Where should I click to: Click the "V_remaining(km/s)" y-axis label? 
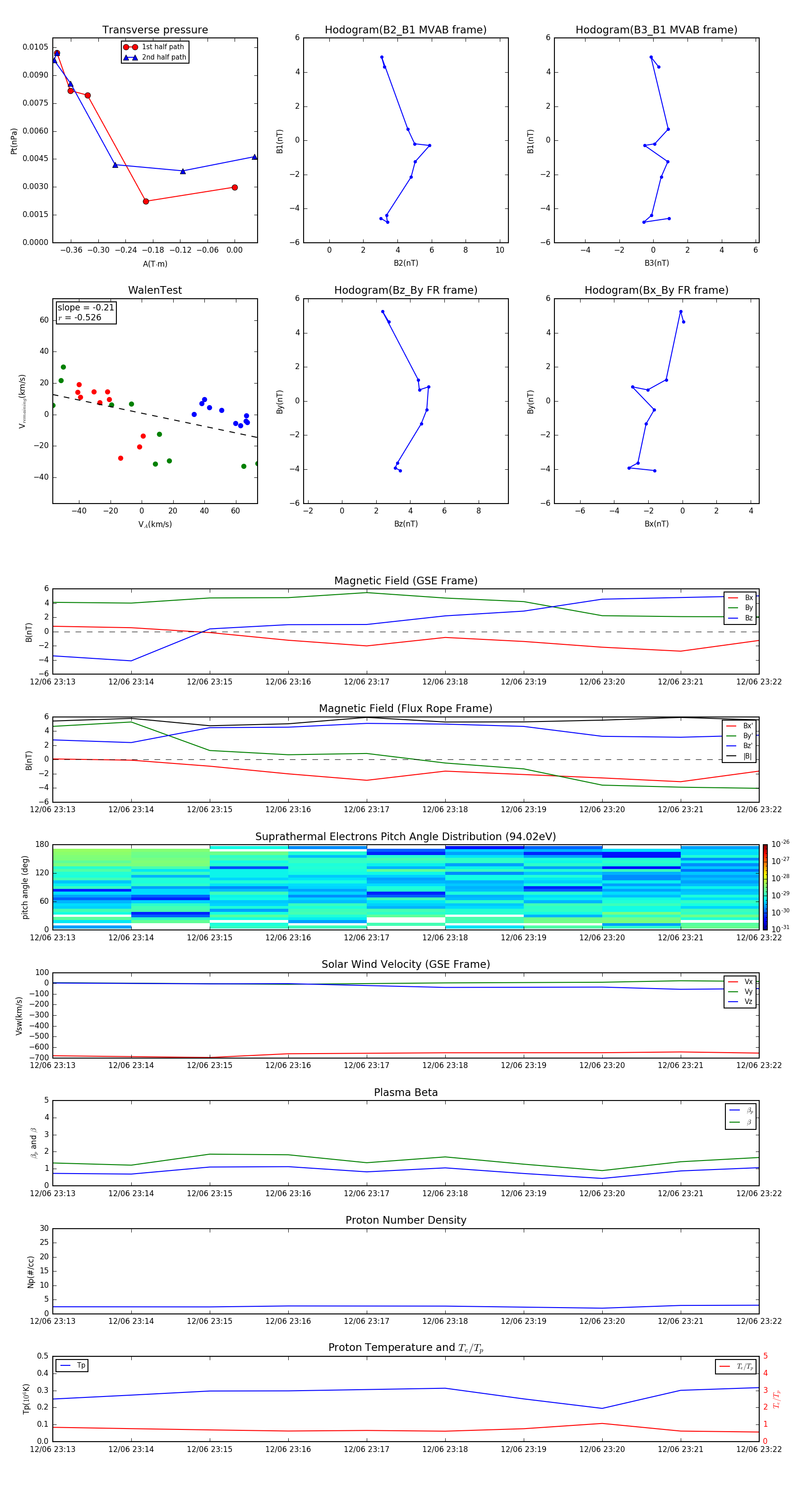22,401
